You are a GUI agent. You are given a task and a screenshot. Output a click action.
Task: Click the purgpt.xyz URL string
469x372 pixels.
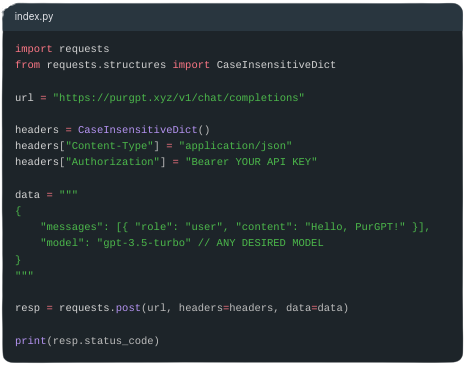(x=178, y=98)
